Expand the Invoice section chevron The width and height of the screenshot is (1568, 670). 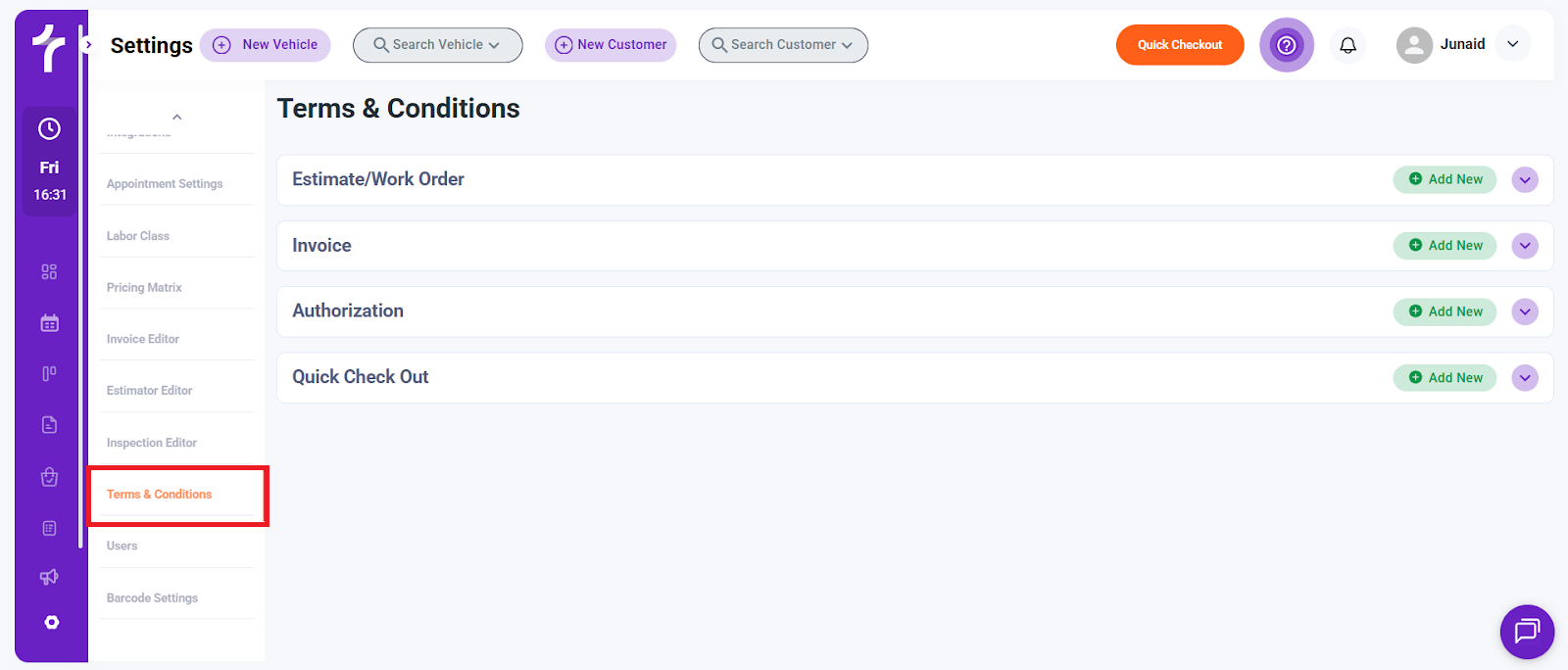click(x=1524, y=246)
